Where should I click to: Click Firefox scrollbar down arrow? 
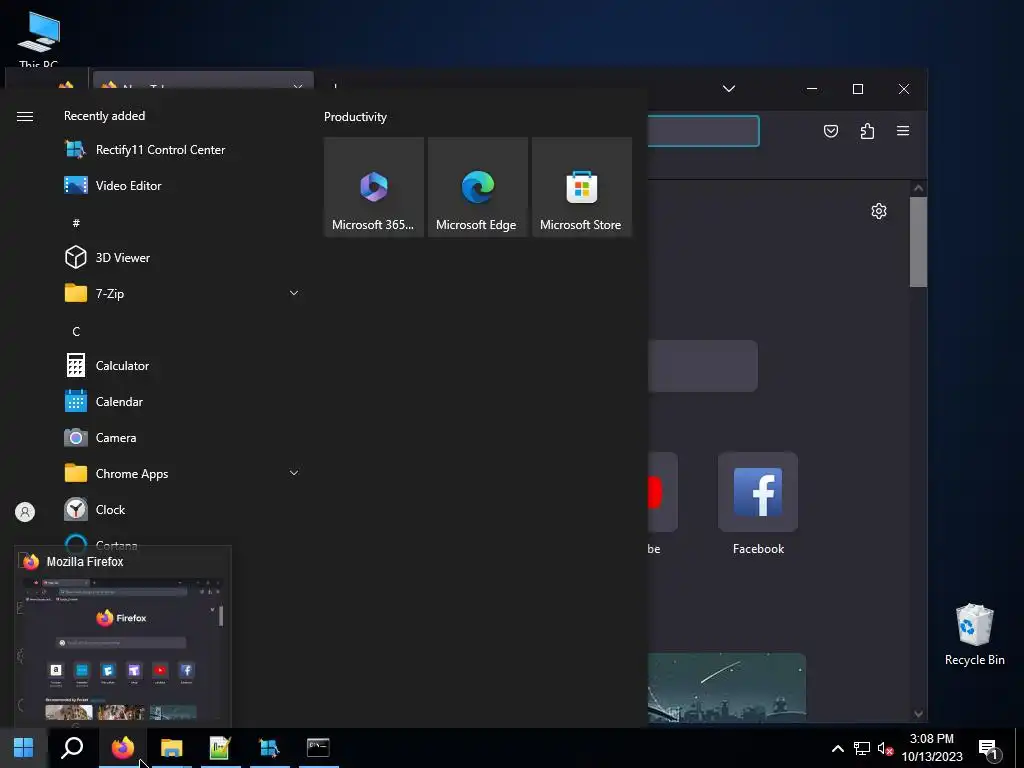pyautogui.click(x=918, y=714)
